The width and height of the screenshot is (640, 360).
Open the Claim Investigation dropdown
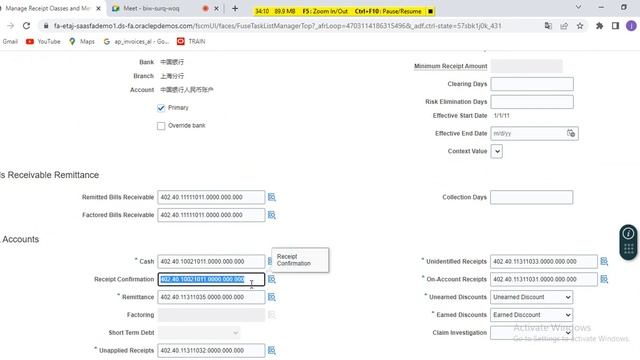(531, 333)
